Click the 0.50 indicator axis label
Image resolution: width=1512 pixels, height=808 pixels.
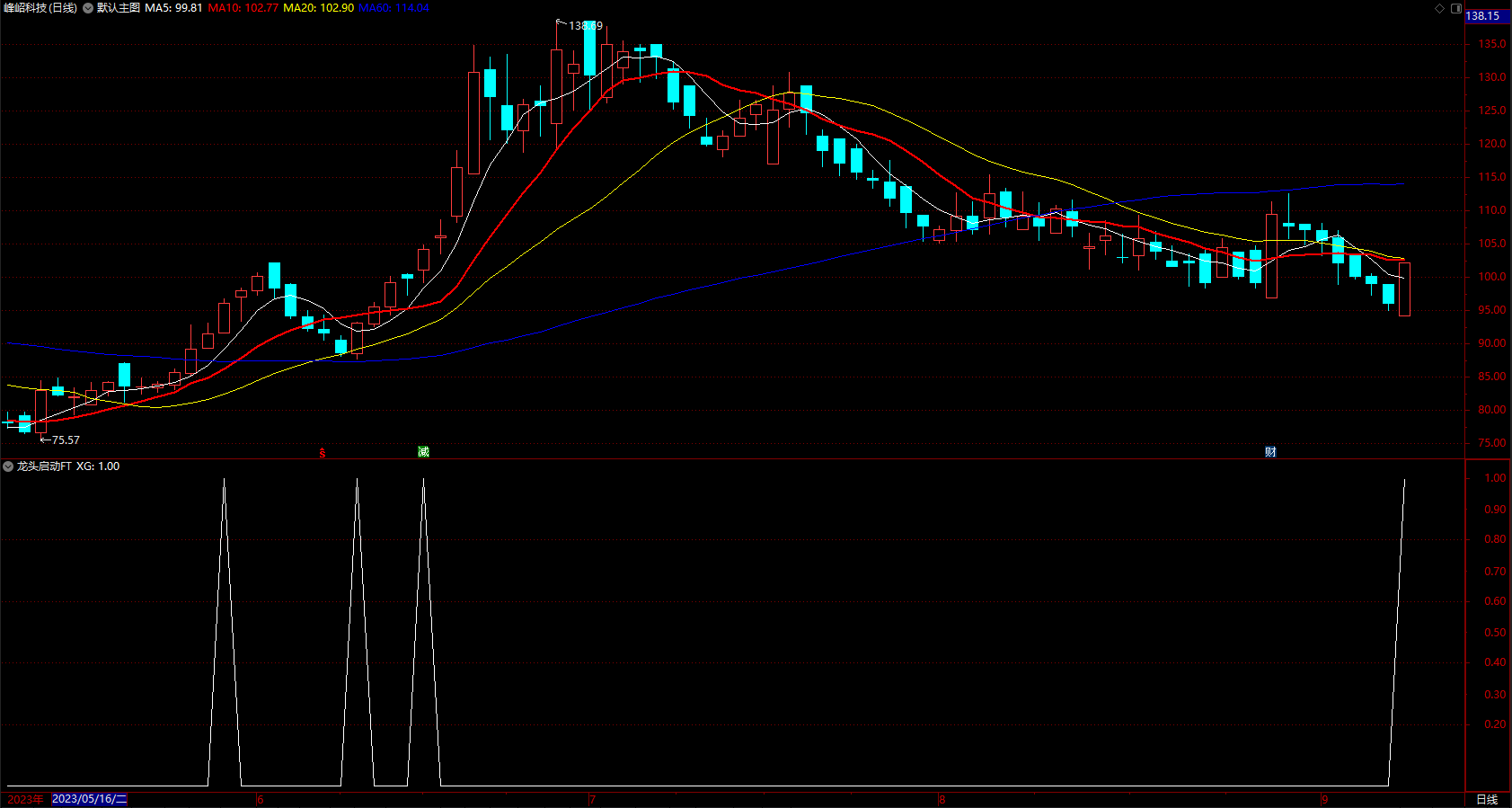1495,633
